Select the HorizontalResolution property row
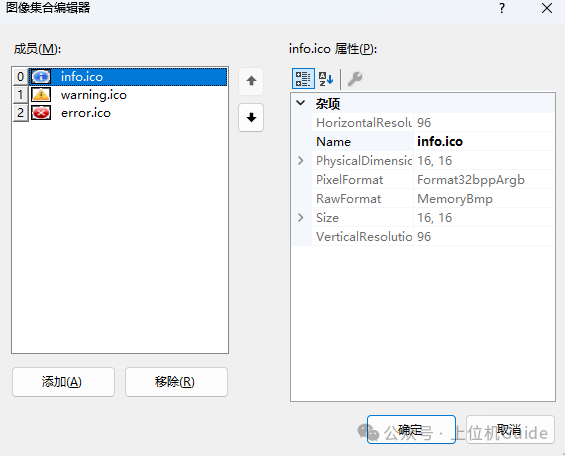 click(433, 122)
